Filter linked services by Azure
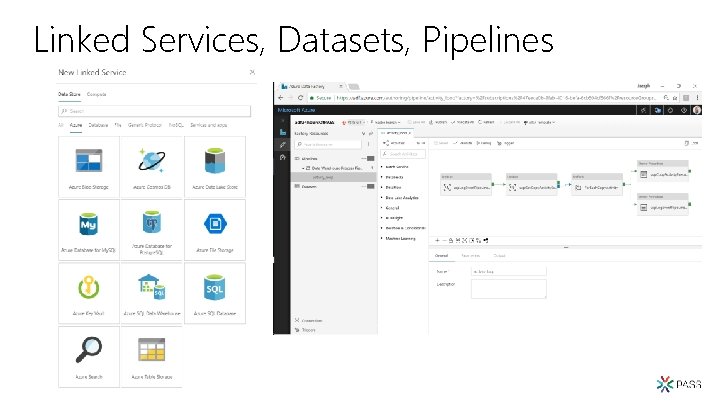The width and height of the screenshot is (720, 405). (x=76, y=125)
